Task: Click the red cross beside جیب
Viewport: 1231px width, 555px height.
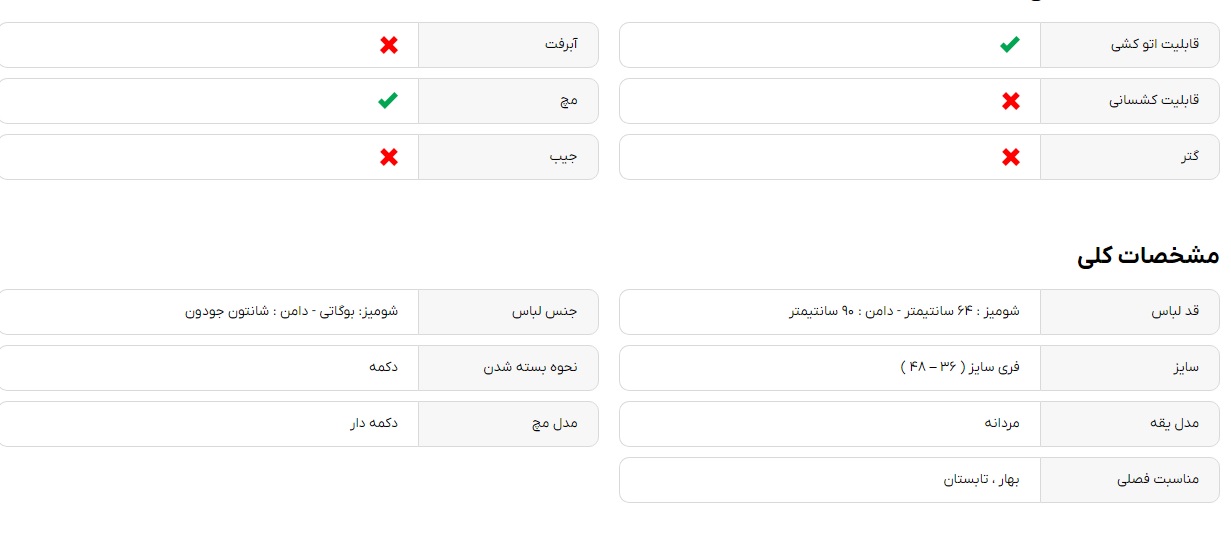Action: point(389,157)
